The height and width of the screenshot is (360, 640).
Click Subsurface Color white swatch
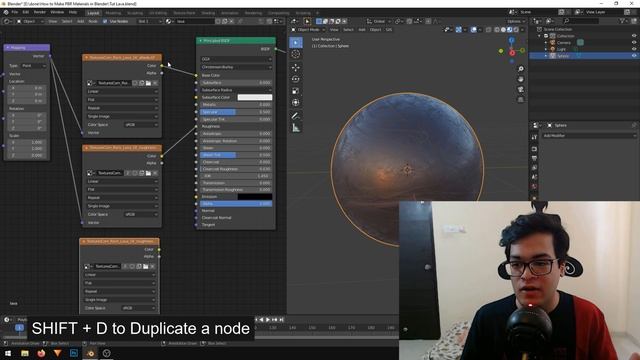[x=255, y=97]
